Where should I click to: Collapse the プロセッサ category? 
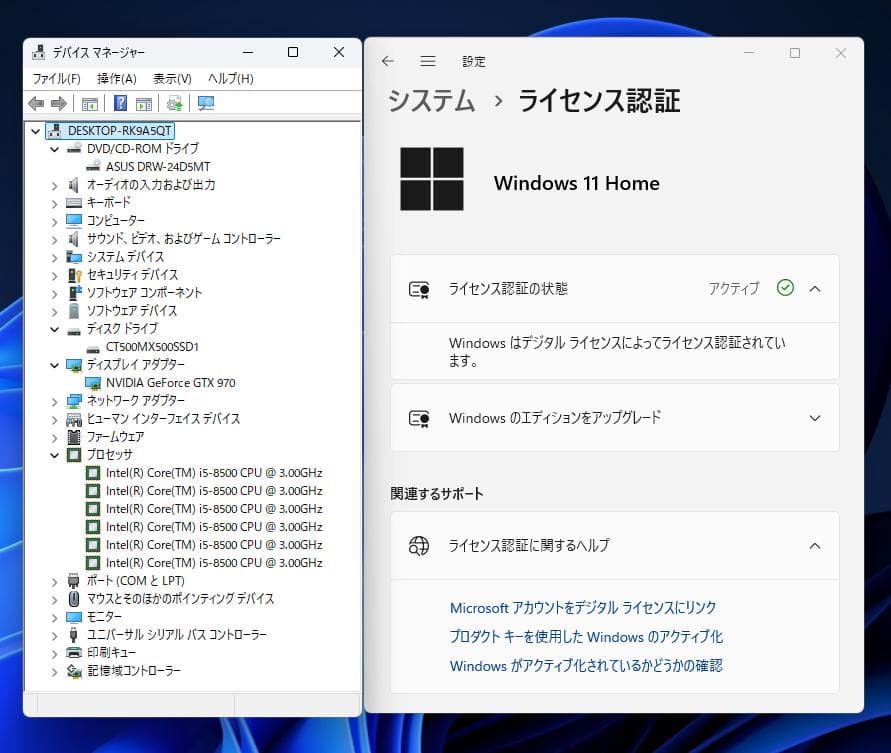(x=54, y=455)
